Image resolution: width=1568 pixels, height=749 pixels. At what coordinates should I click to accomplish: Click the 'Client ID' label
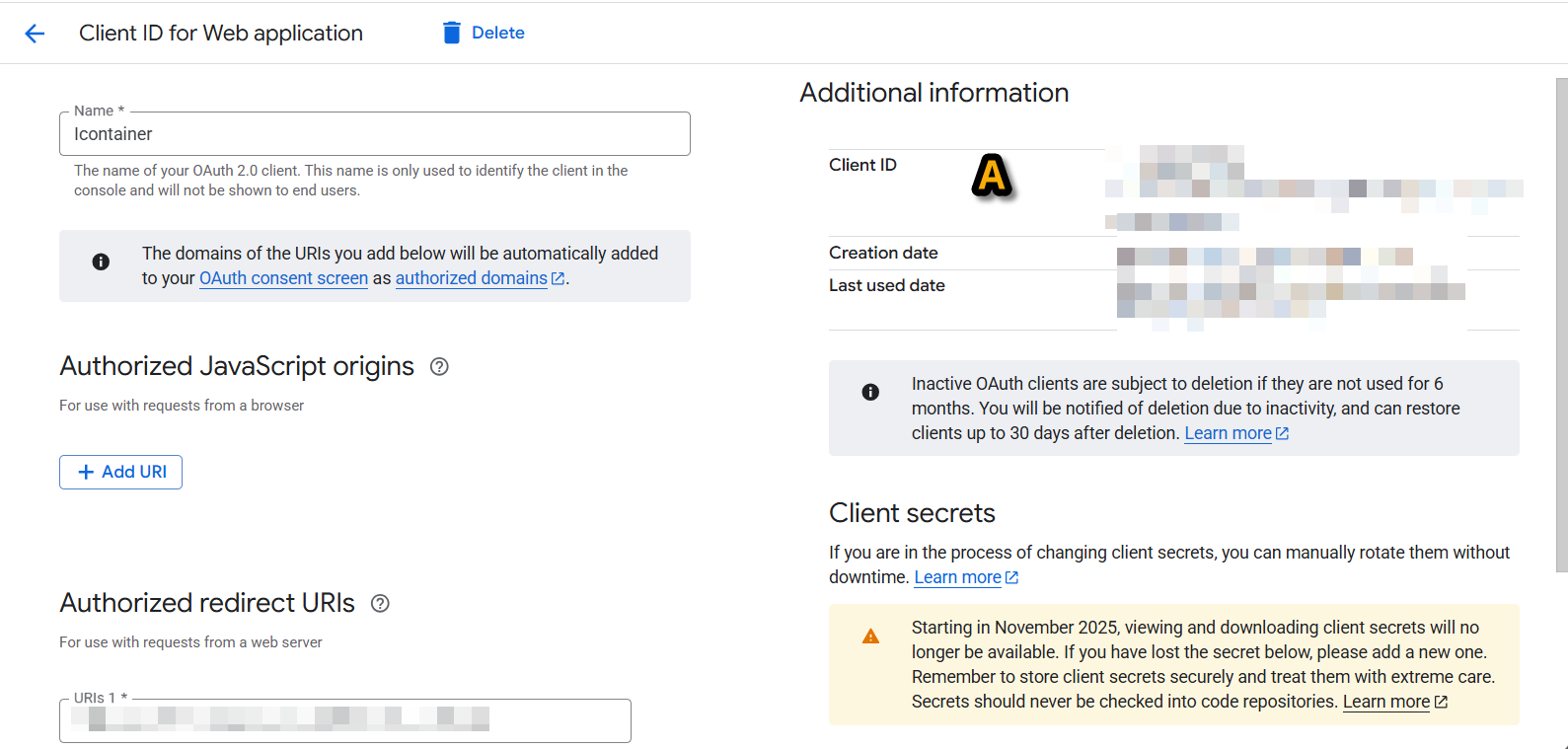[862, 165]
